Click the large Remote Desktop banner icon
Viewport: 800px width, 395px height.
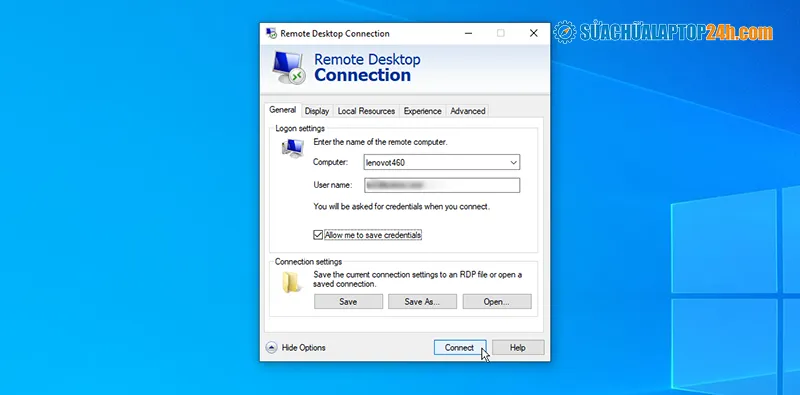pyautogui.click(x=288, y=67)
